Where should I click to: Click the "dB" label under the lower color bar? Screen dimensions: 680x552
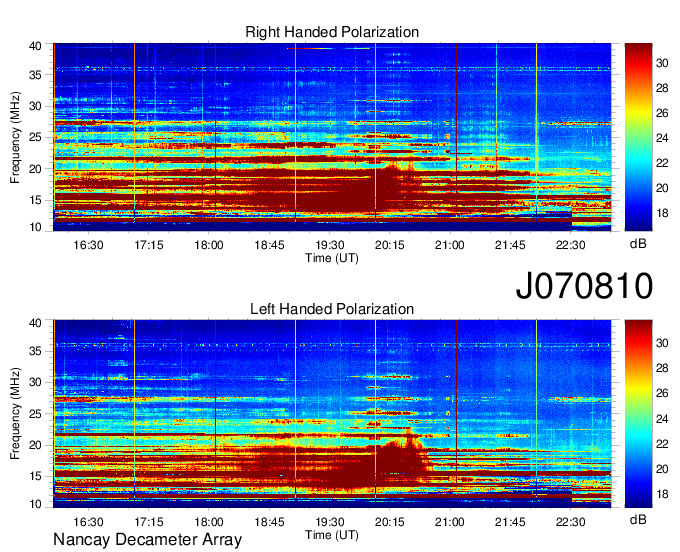tap(638, 519)
